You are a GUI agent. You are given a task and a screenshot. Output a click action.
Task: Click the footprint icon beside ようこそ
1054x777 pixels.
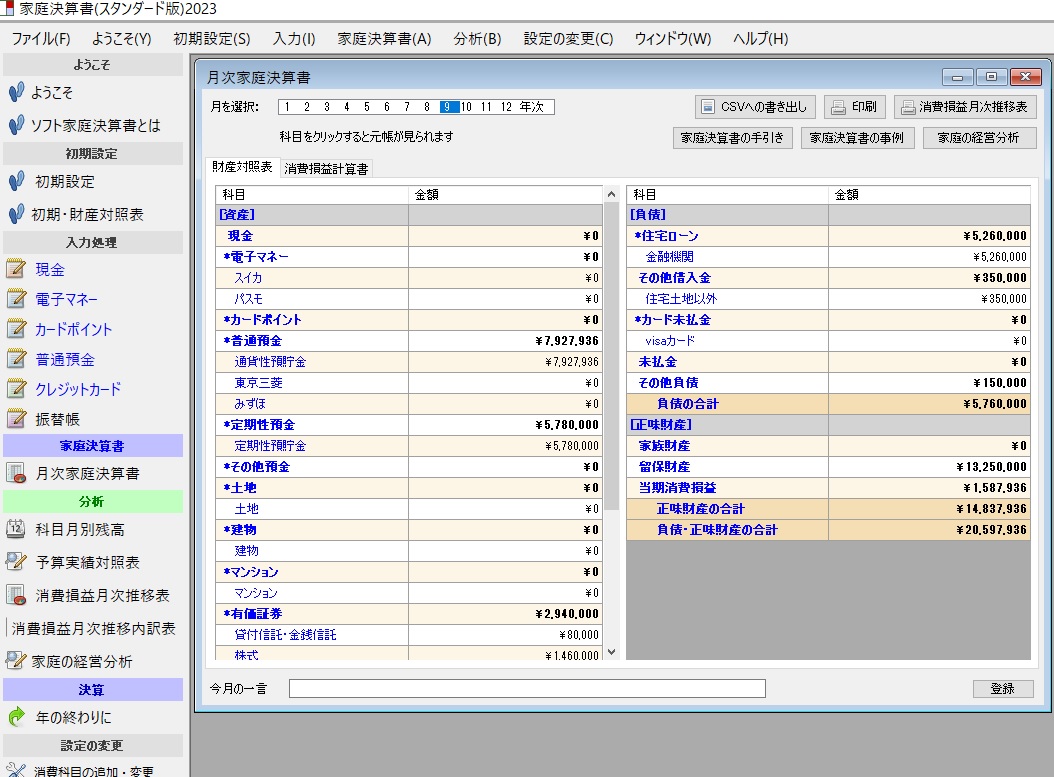coord(16,93)
